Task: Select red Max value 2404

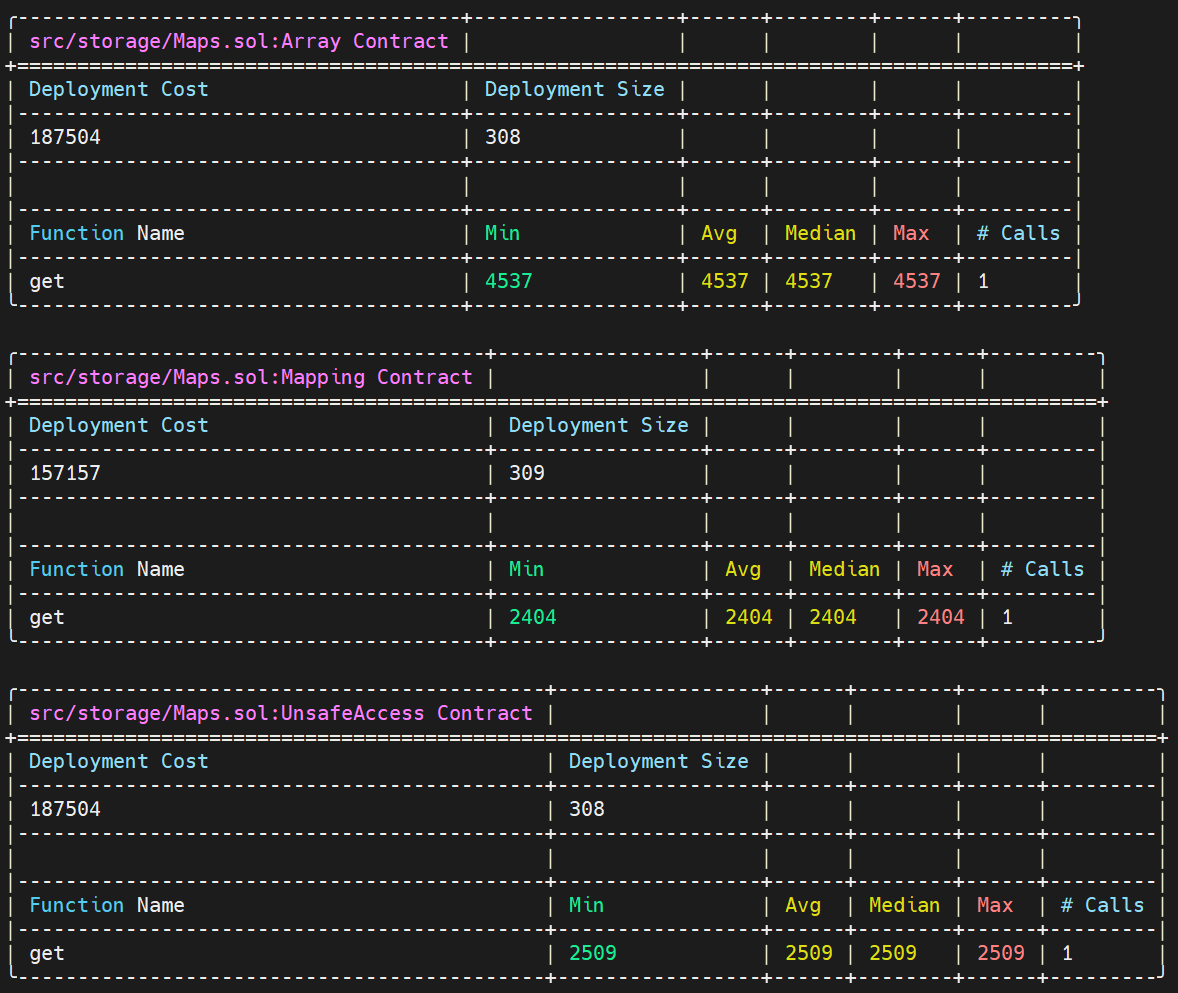Action: coord(941,617)
